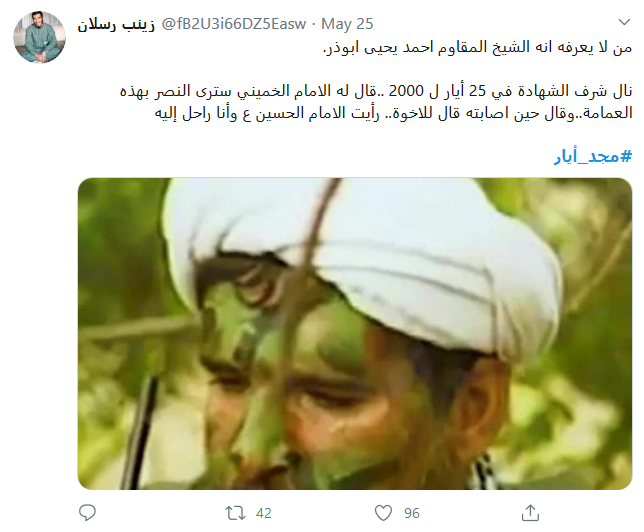Open the share tweet upload icon
This screenshot has width=644, height=532.
[x=530, y=513]
